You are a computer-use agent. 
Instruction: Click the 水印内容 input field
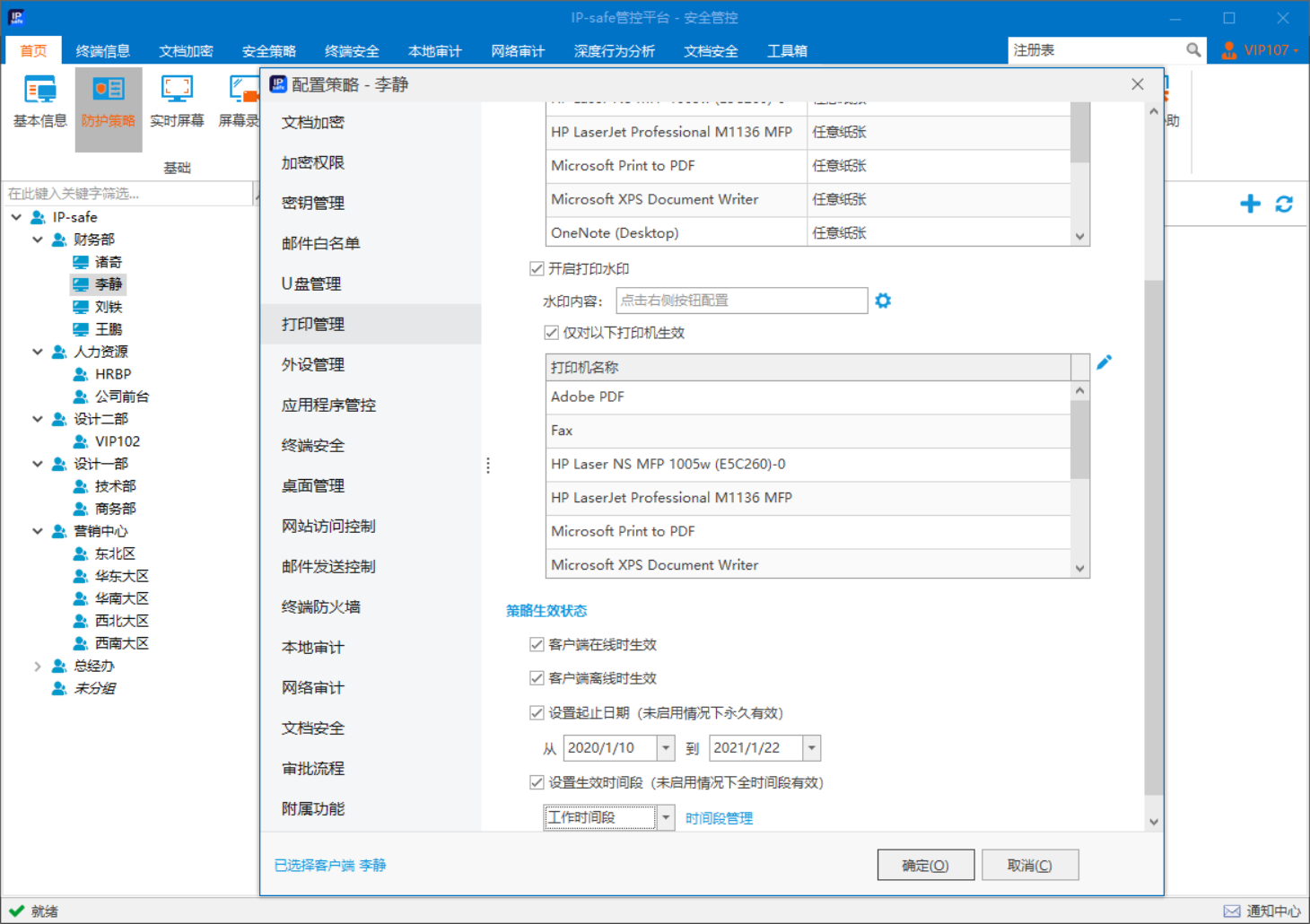[742, 301]
